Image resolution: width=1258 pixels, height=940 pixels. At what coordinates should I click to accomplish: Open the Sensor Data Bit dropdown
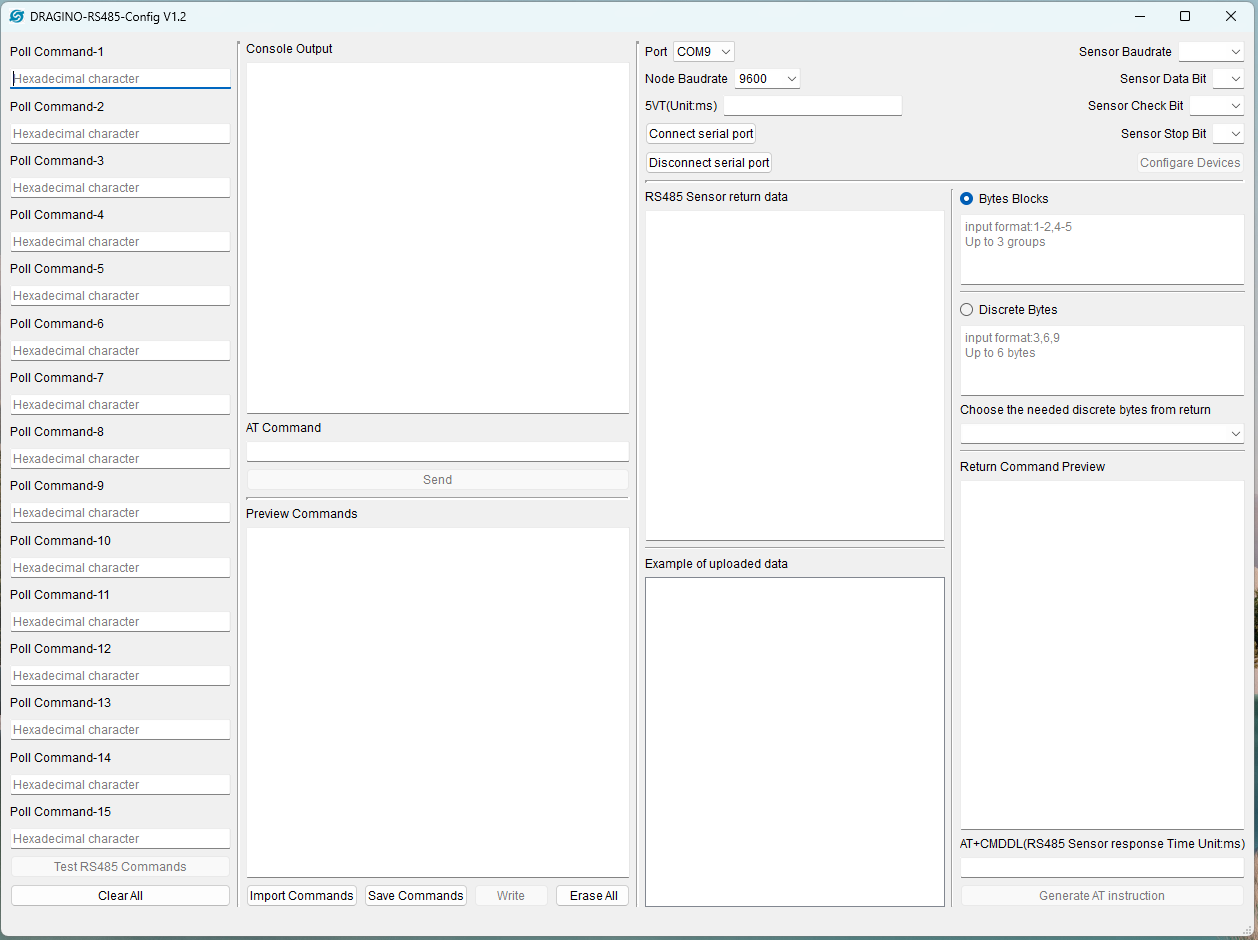coord(1228,79)
